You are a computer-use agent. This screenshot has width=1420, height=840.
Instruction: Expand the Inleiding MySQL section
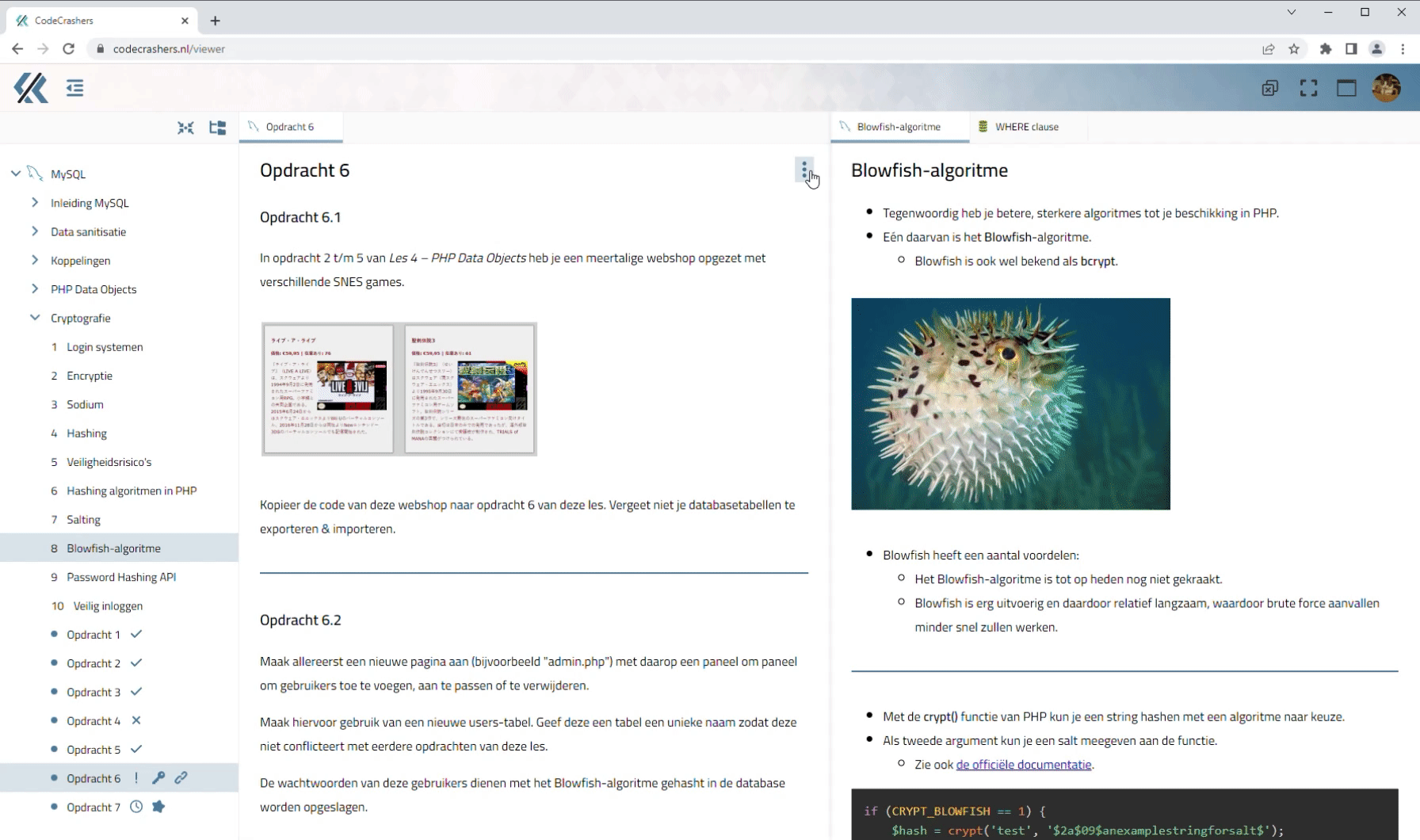(35, 203)
